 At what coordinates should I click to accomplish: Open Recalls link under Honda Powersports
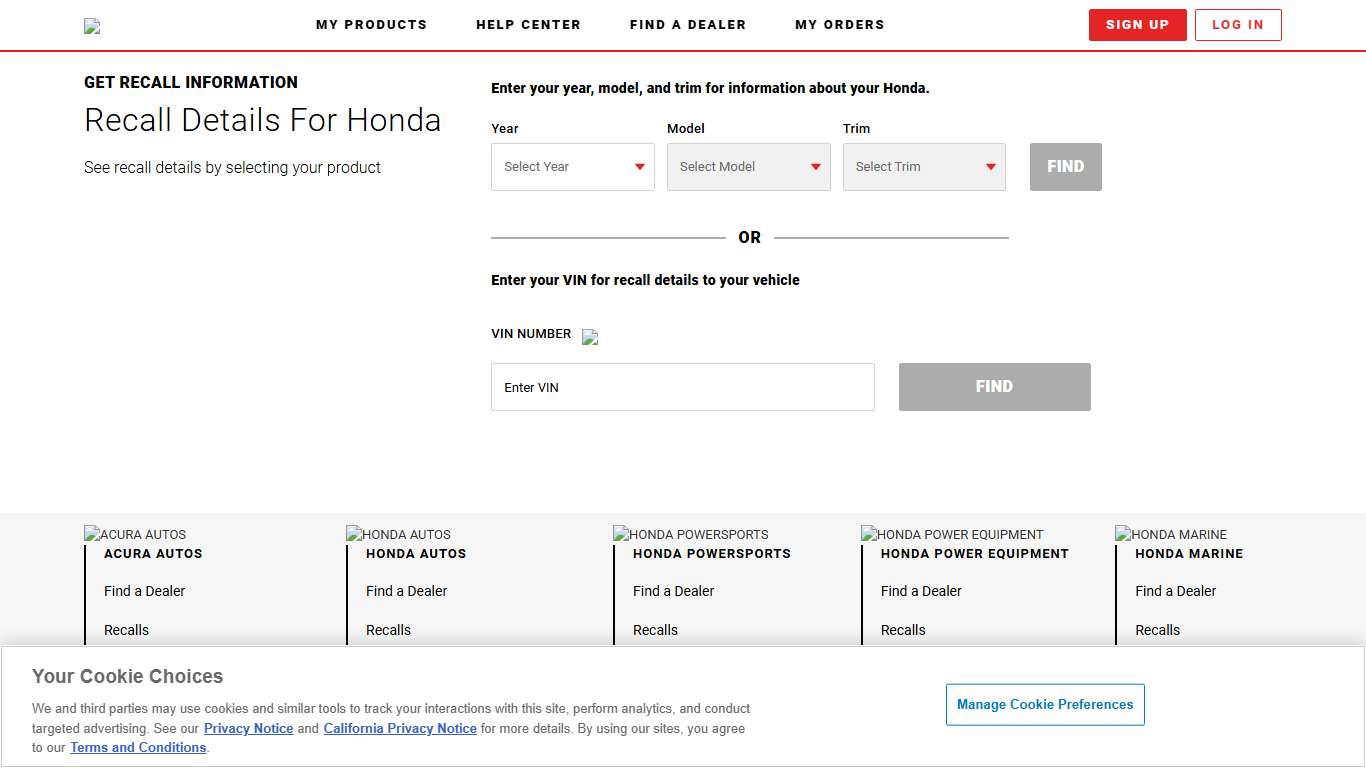point(655,630)
